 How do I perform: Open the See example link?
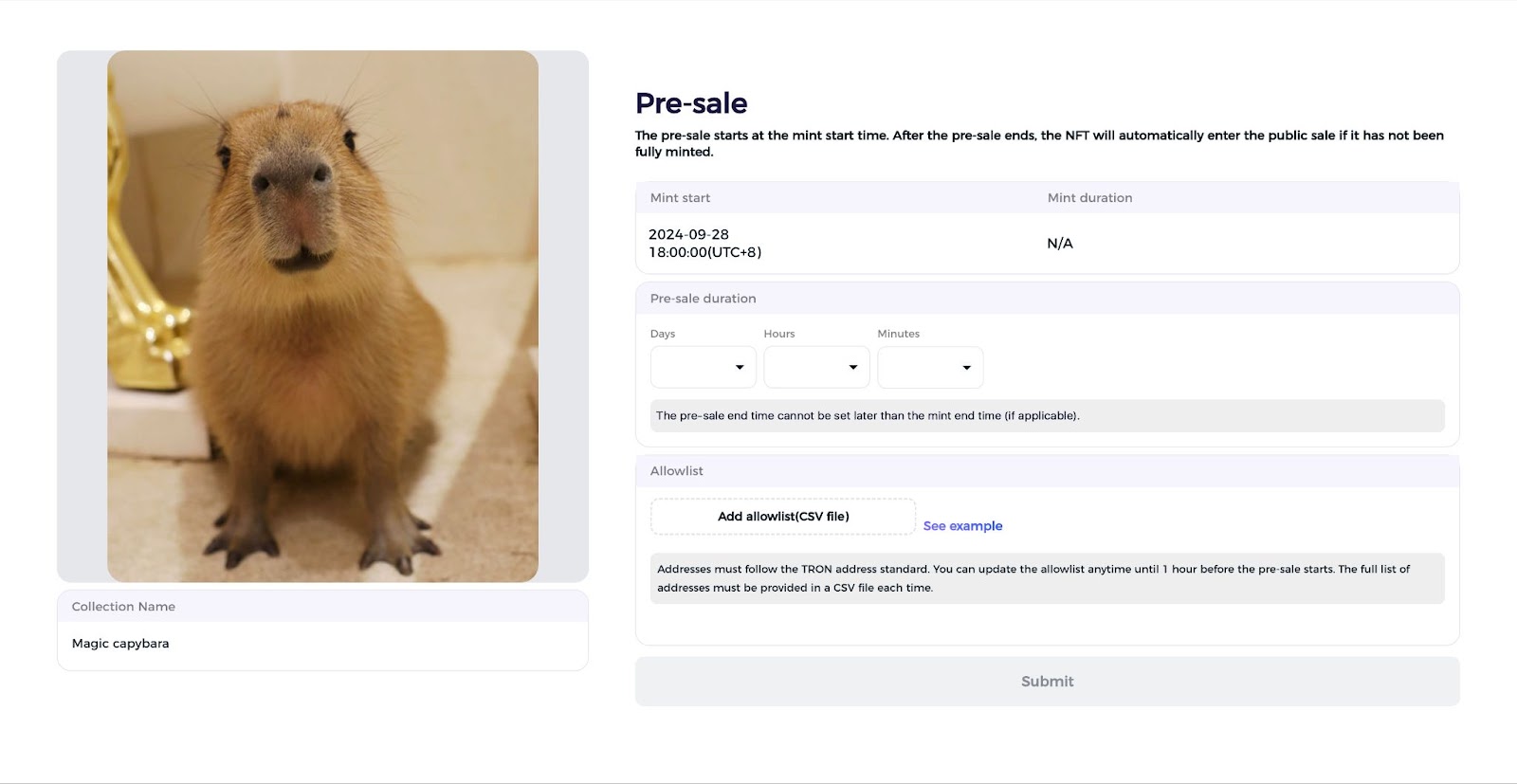[x=962, y=526]
